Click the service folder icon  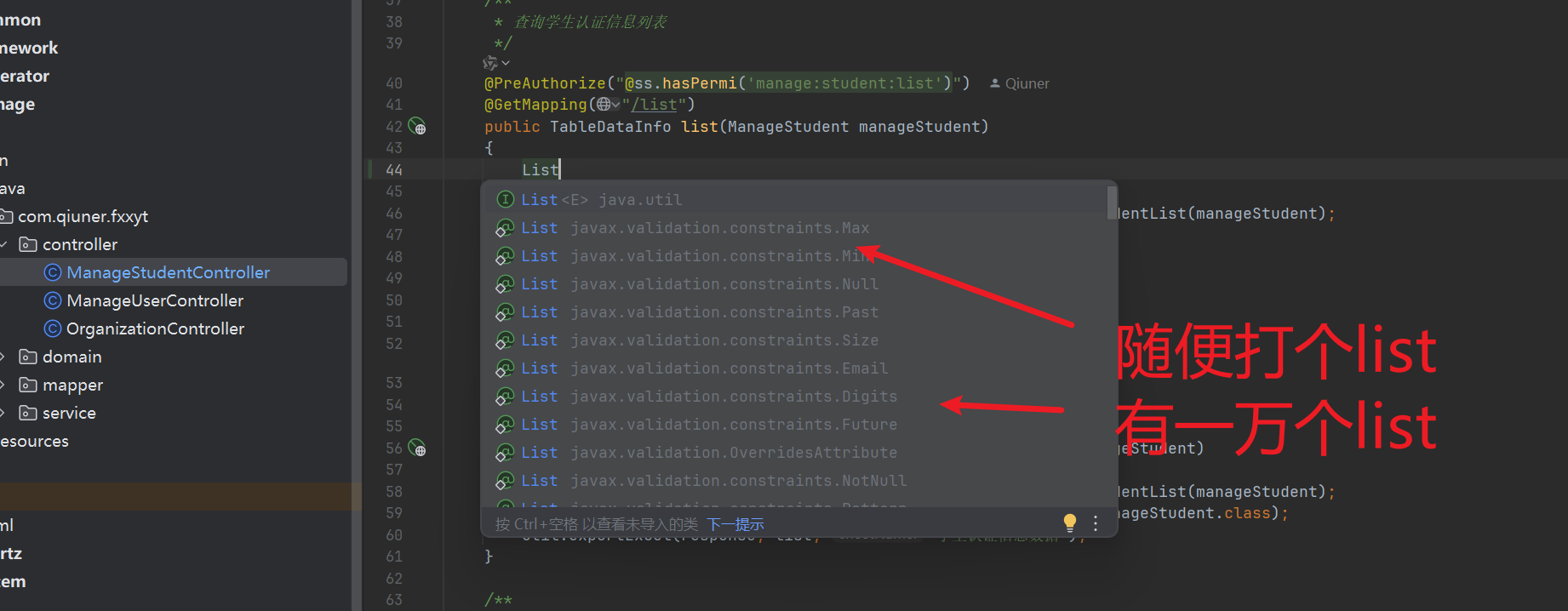click(28, 413)
